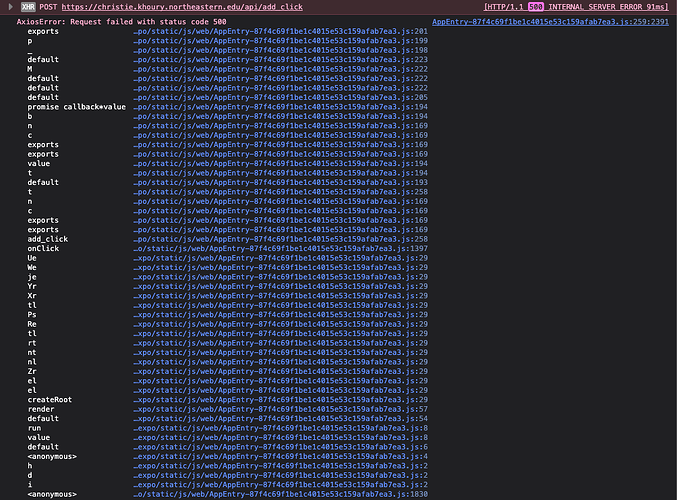Image resolution: width=677 pixels, height=500 pixels.
Task: Open the source link ending in js:201
Action: [281, 31]
